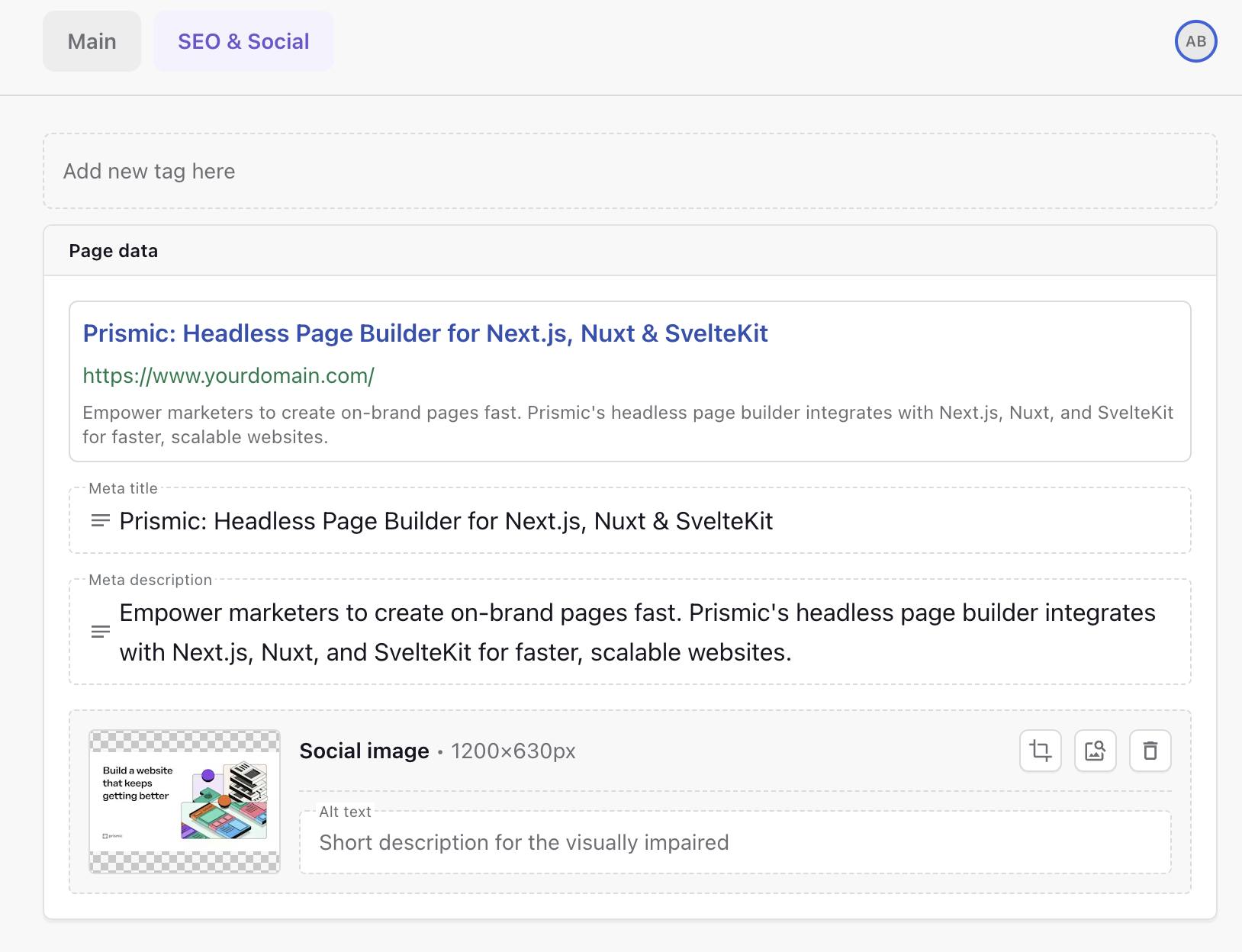Select the crop tool for the social image
The image size is (1242, 952).
[x=1040, y=751]
